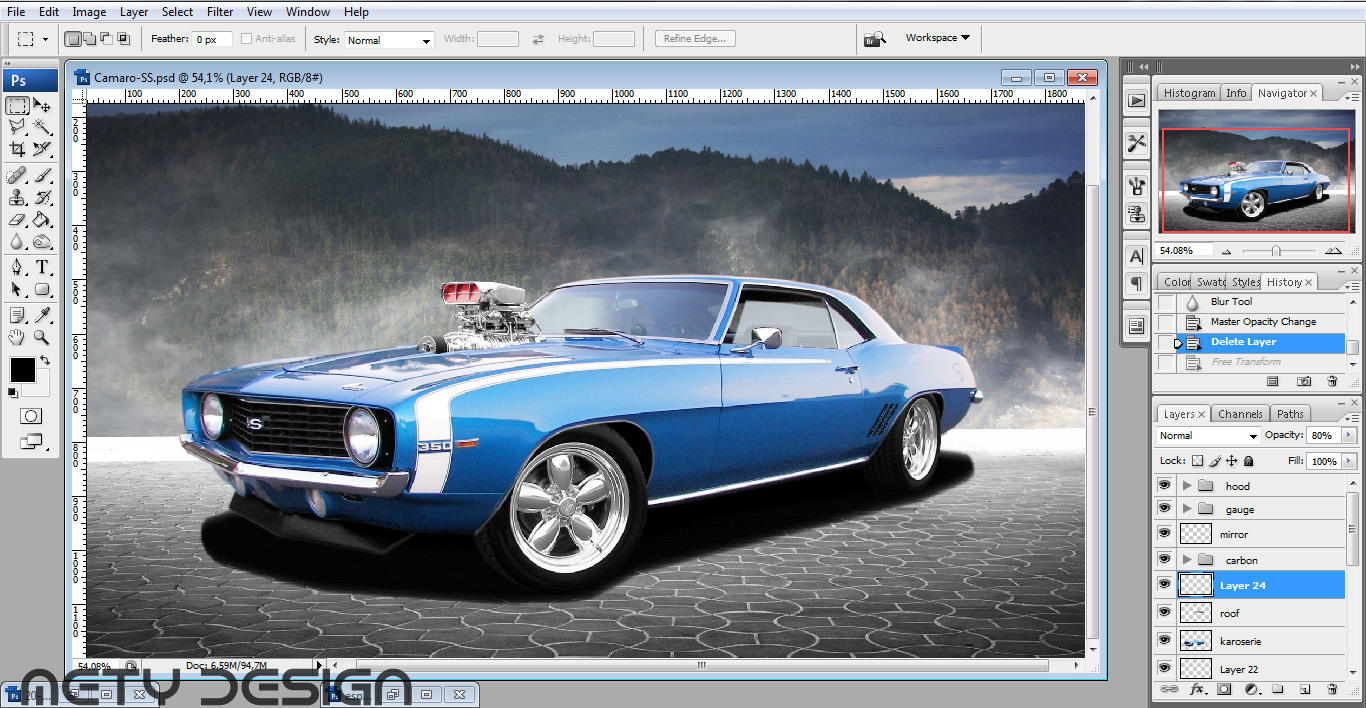Select the Polygonal Lasso tool
Image resolution: width=1366 pixels, height=708 pixels.
(x=18, y=127)
